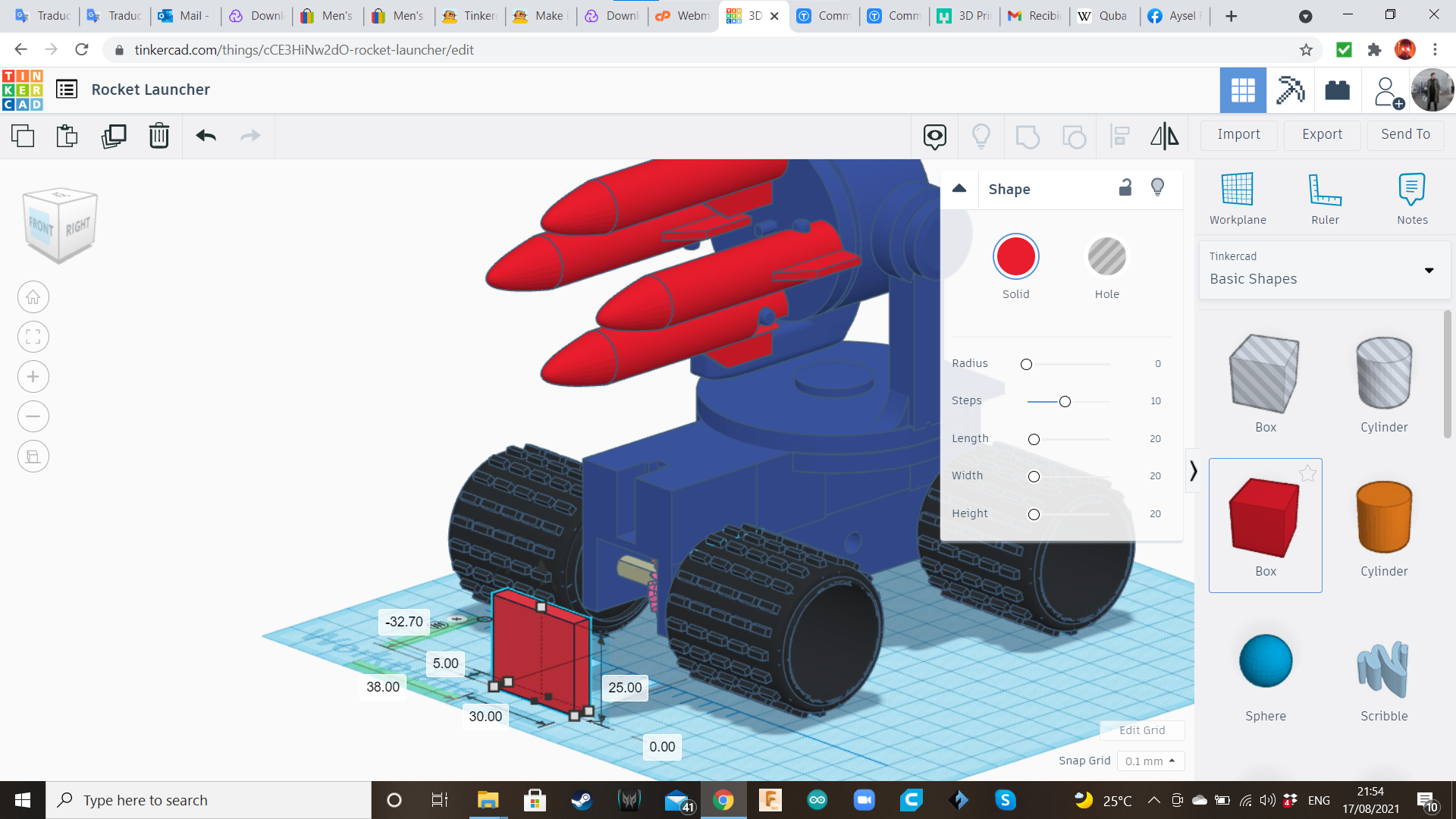The image size is (1456, 819).
Task: Set shape to Hole
Action: click(1106, 257)
